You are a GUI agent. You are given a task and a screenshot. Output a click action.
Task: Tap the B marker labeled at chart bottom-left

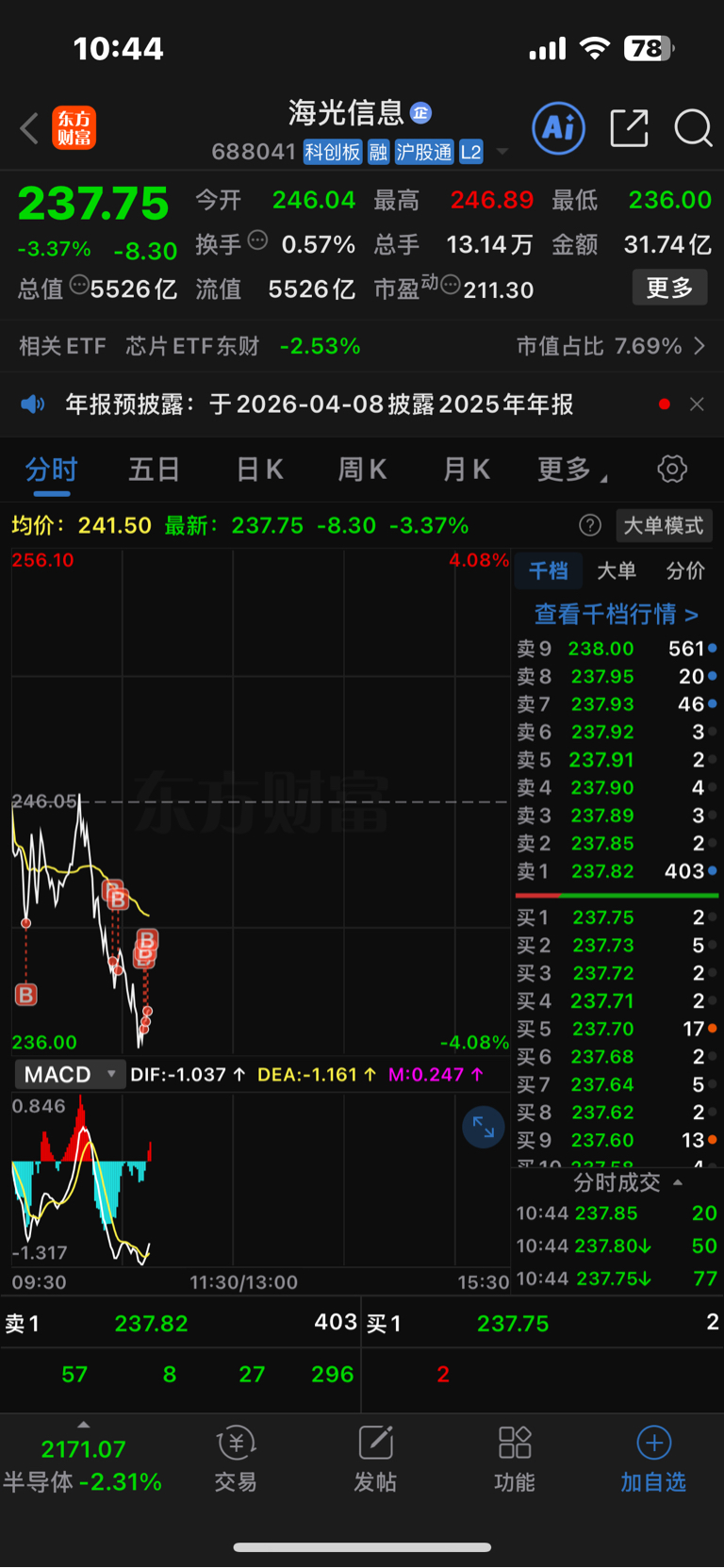click(x=26, y=994)
